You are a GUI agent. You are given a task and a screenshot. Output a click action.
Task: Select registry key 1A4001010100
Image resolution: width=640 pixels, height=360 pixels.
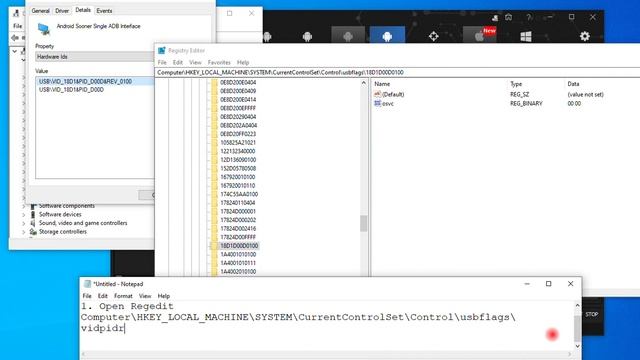pyautogui.click(x=238, y=254)
